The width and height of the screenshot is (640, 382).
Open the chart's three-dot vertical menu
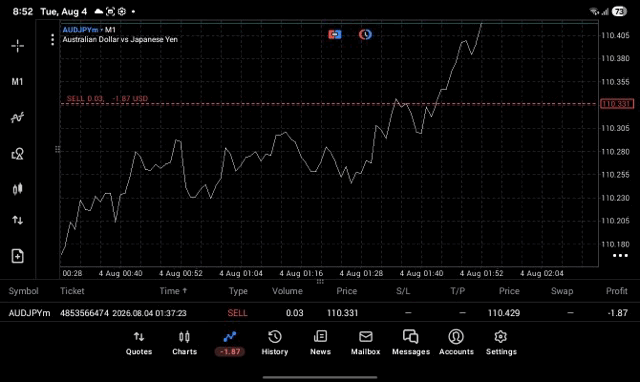52,40
